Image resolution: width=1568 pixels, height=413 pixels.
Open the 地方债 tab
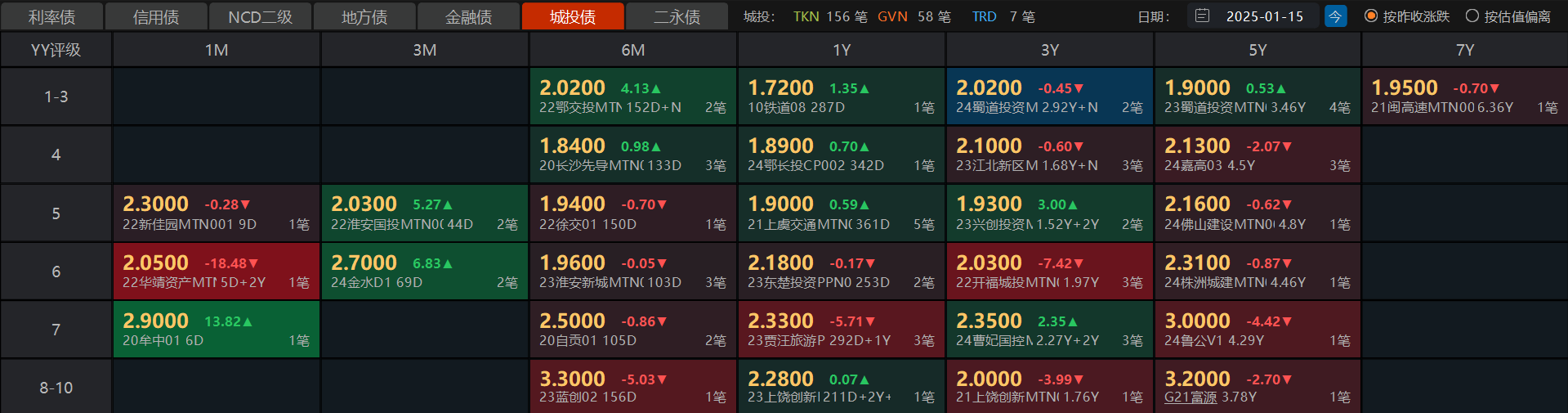click(x=364, y=16)
